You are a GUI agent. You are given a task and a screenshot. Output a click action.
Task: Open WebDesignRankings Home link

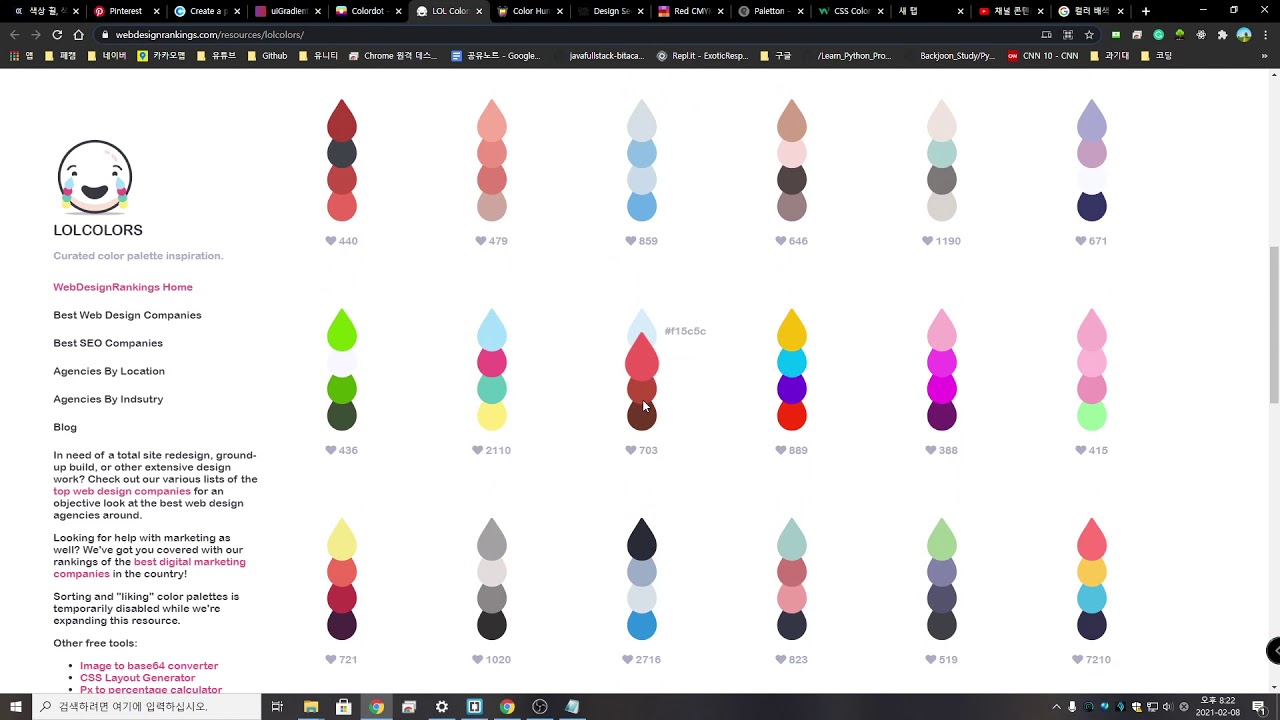123,287
